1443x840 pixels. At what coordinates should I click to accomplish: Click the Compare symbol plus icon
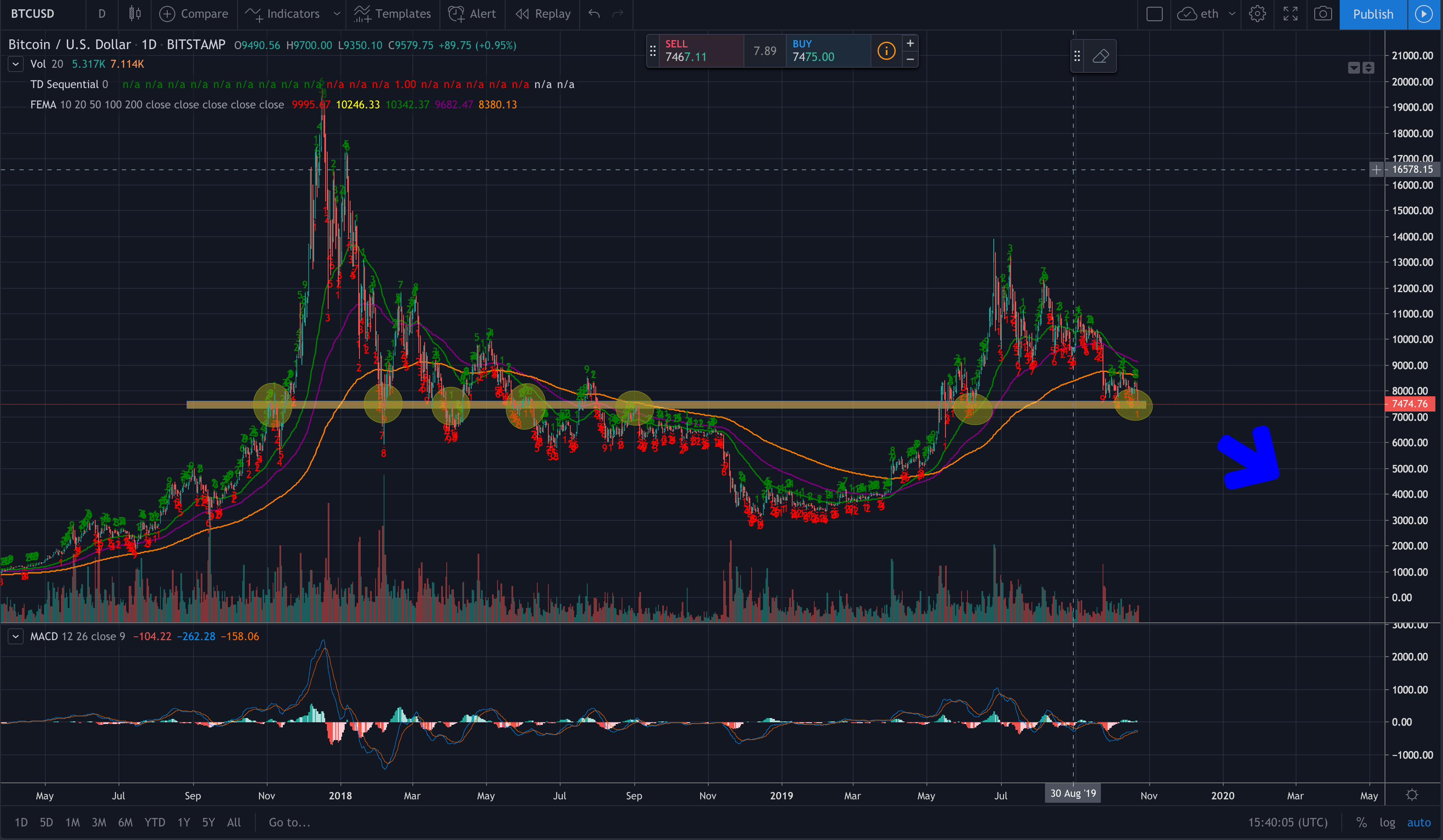167,14
